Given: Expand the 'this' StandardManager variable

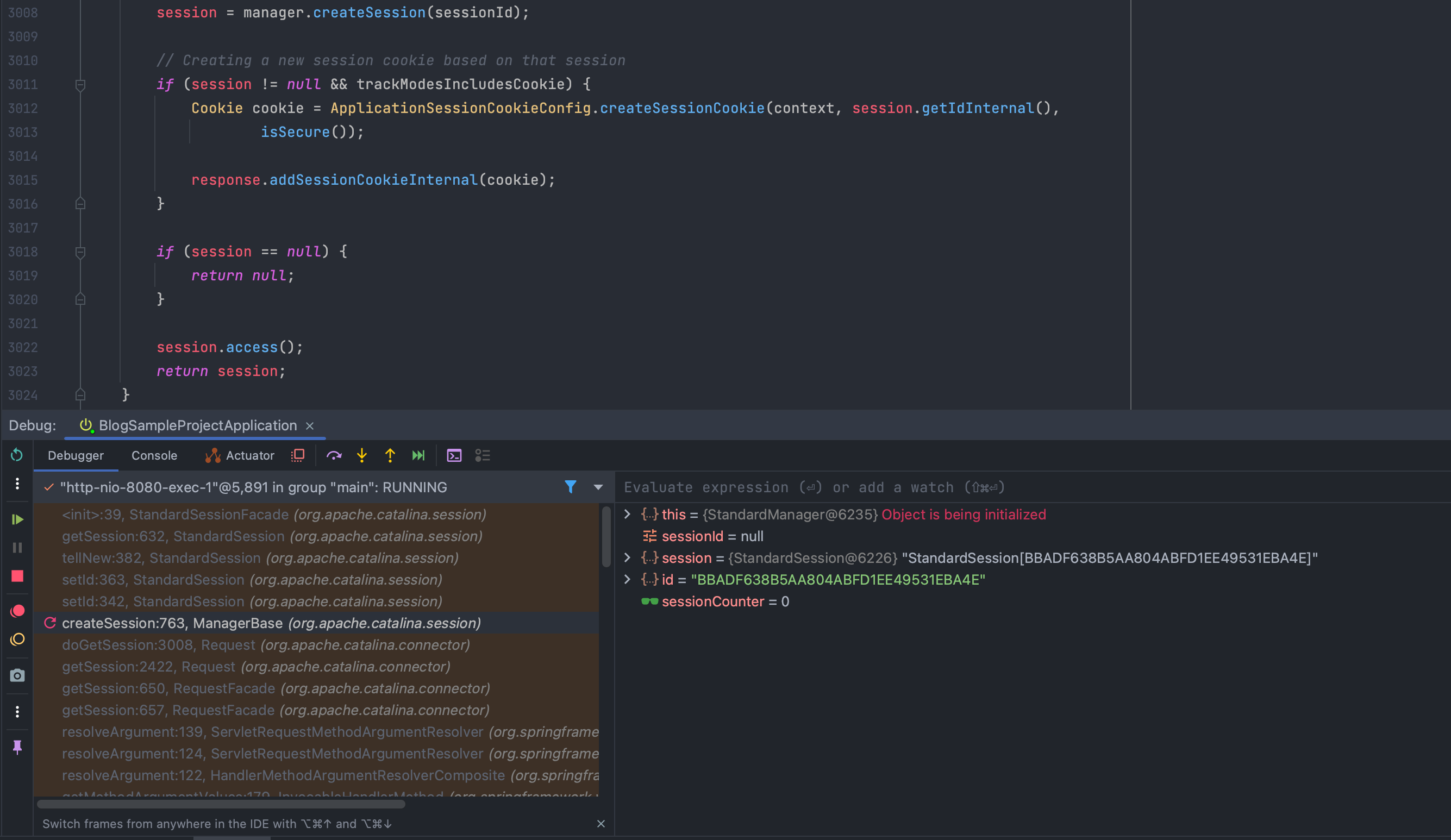Looking at the screenshot, I should tap(628, 514).
